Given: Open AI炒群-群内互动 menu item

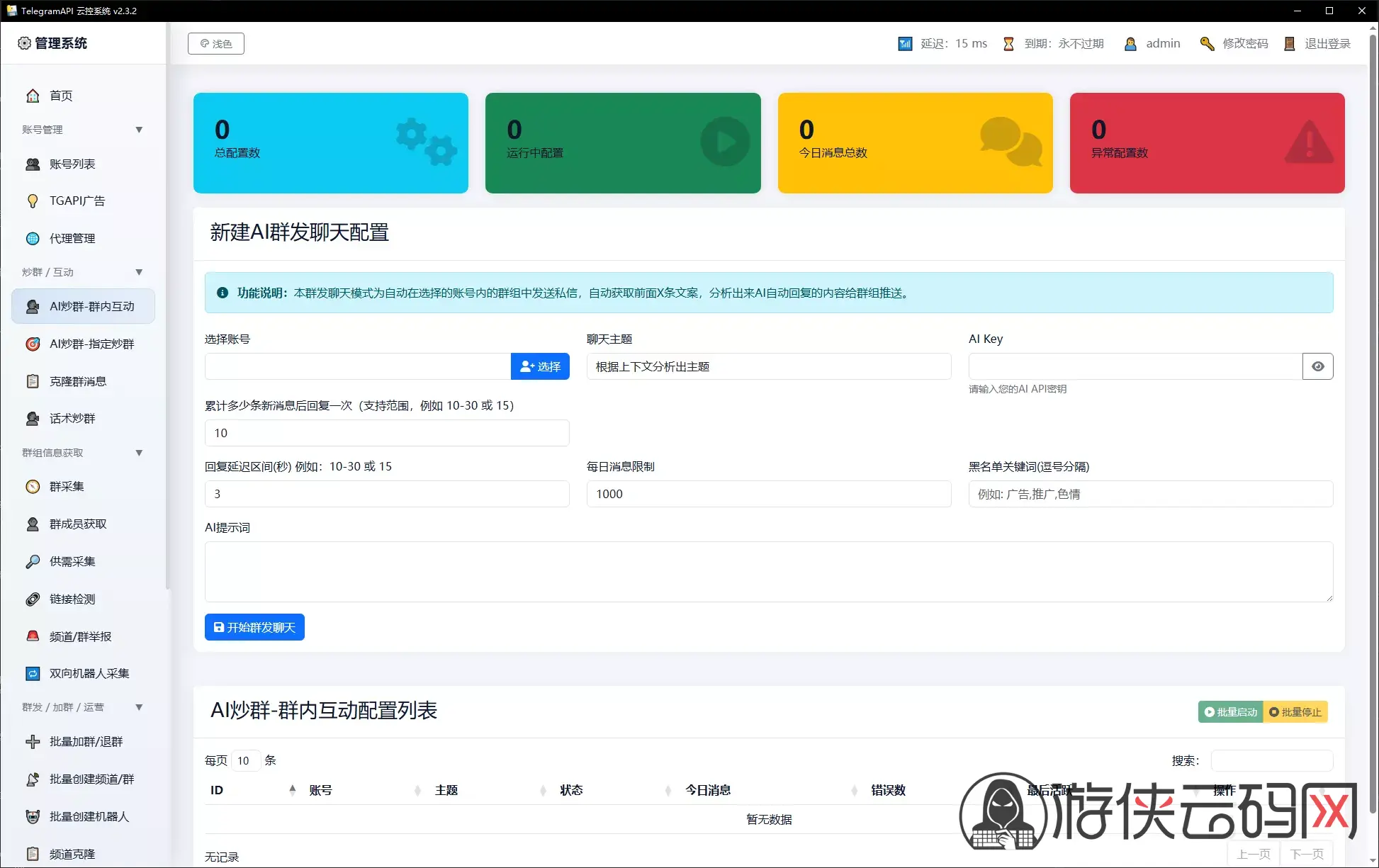Looking at the screenshot, I should coord(83,306).
